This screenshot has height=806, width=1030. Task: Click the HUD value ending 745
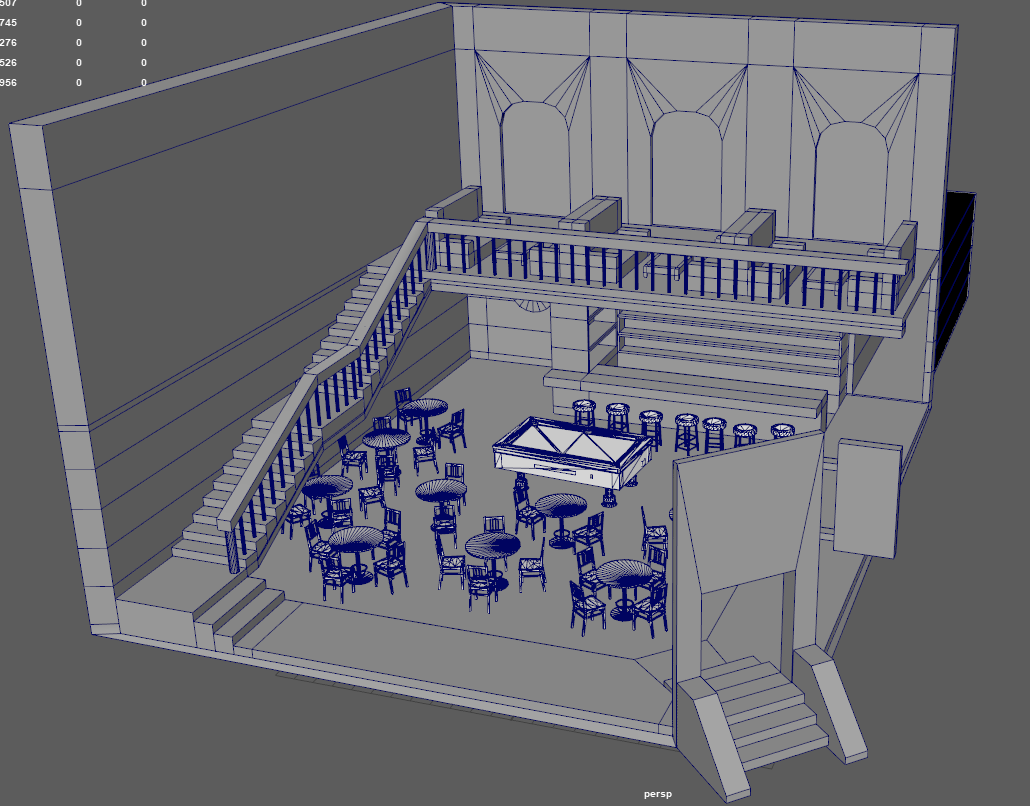point(9,23)
